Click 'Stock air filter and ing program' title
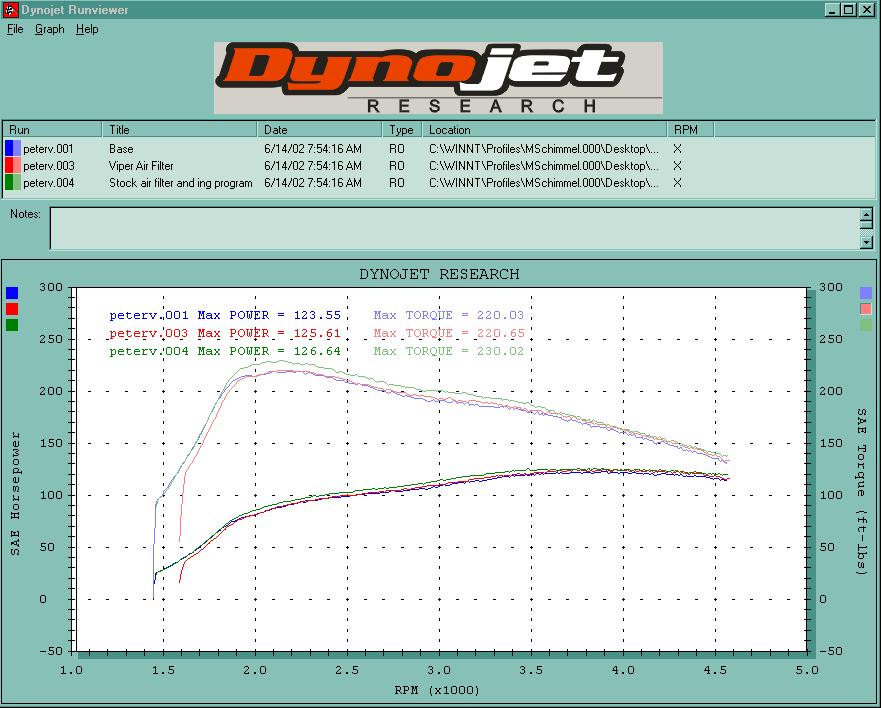 coord(180,183)
